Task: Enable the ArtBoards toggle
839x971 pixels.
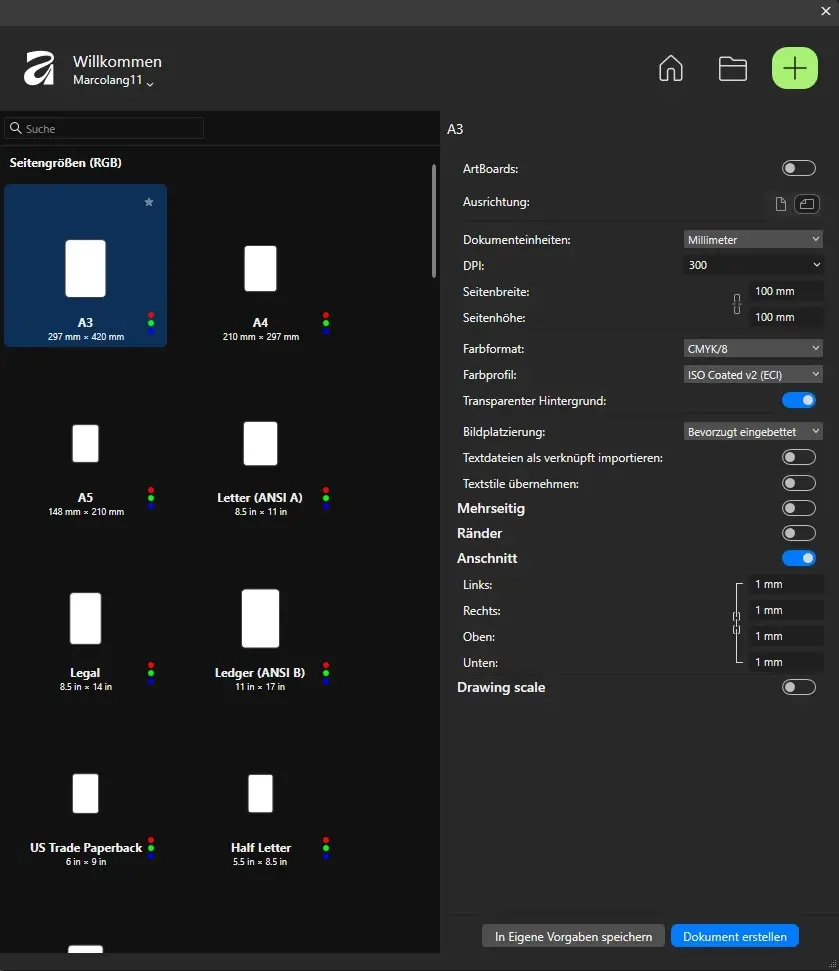Action: click(799, 168)
